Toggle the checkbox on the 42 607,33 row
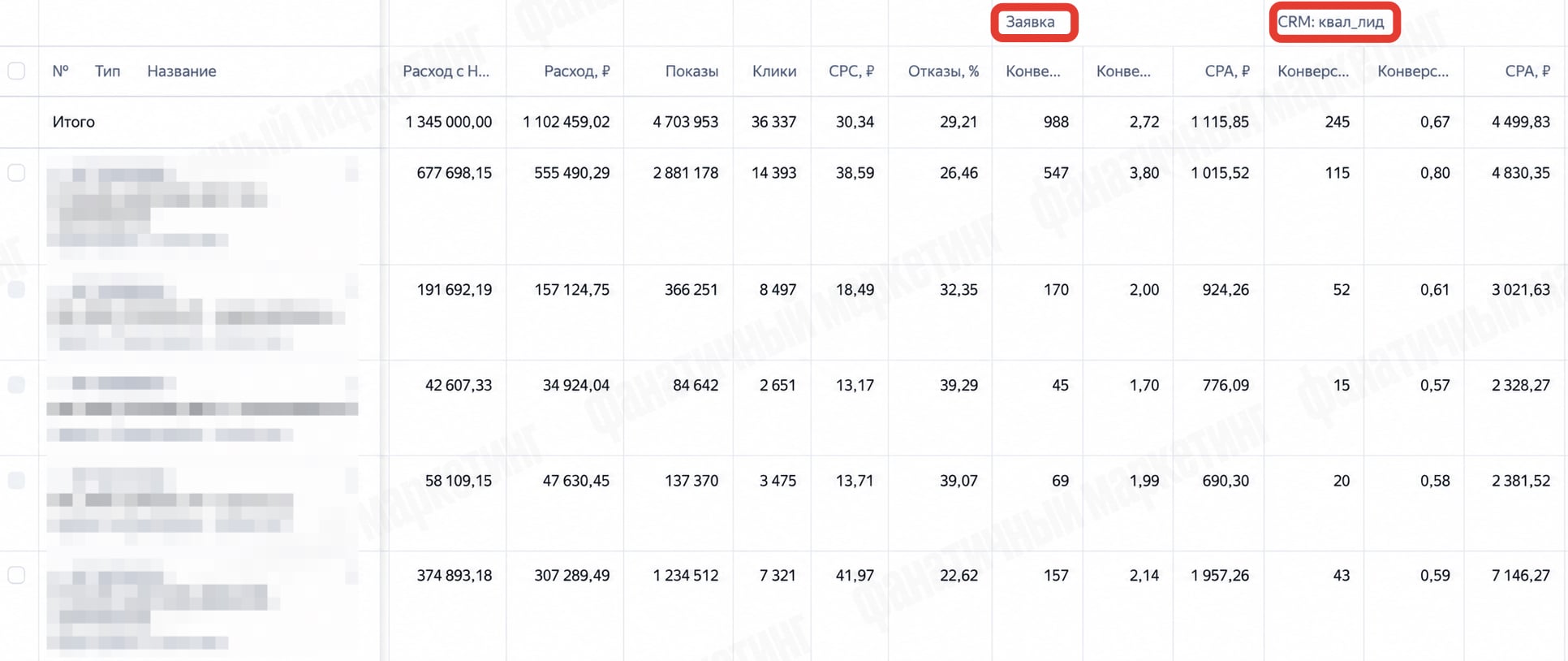This screenshot has height=661, width=1568. point(16,384)
